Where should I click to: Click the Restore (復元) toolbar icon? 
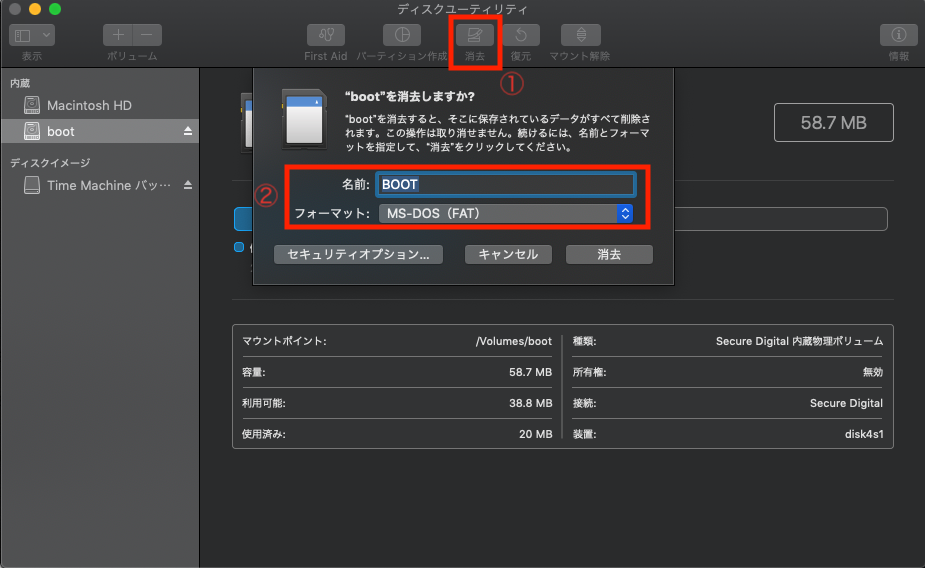tap(520, 35)
